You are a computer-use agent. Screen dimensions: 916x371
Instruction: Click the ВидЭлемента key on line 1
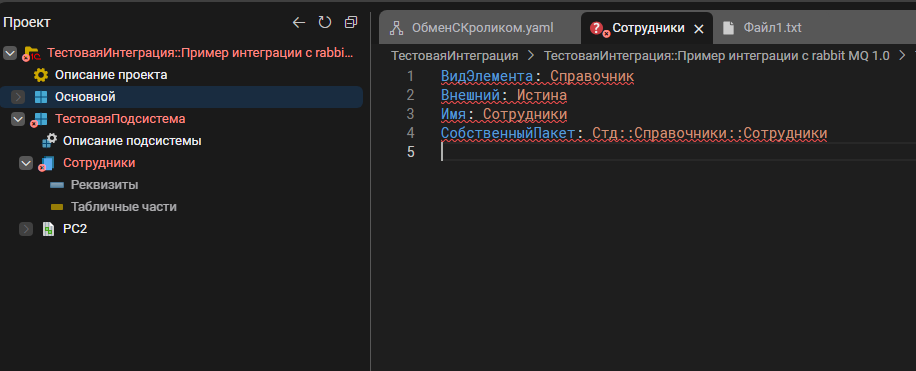tap(487, 77)
